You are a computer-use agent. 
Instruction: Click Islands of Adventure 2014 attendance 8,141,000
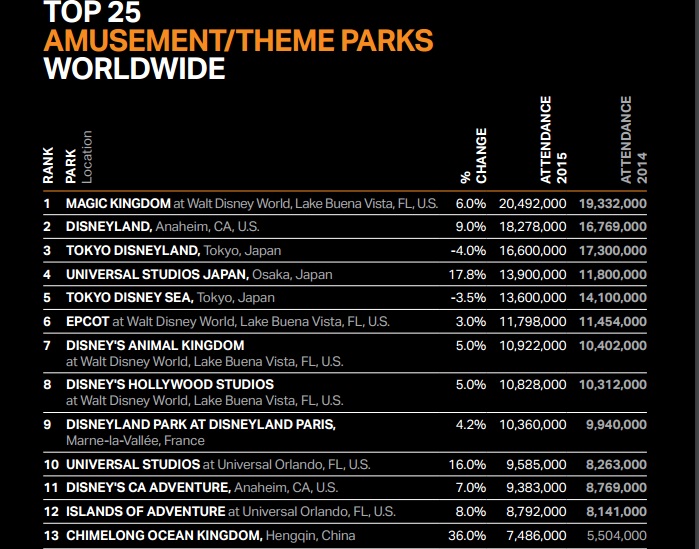[612, 512]
